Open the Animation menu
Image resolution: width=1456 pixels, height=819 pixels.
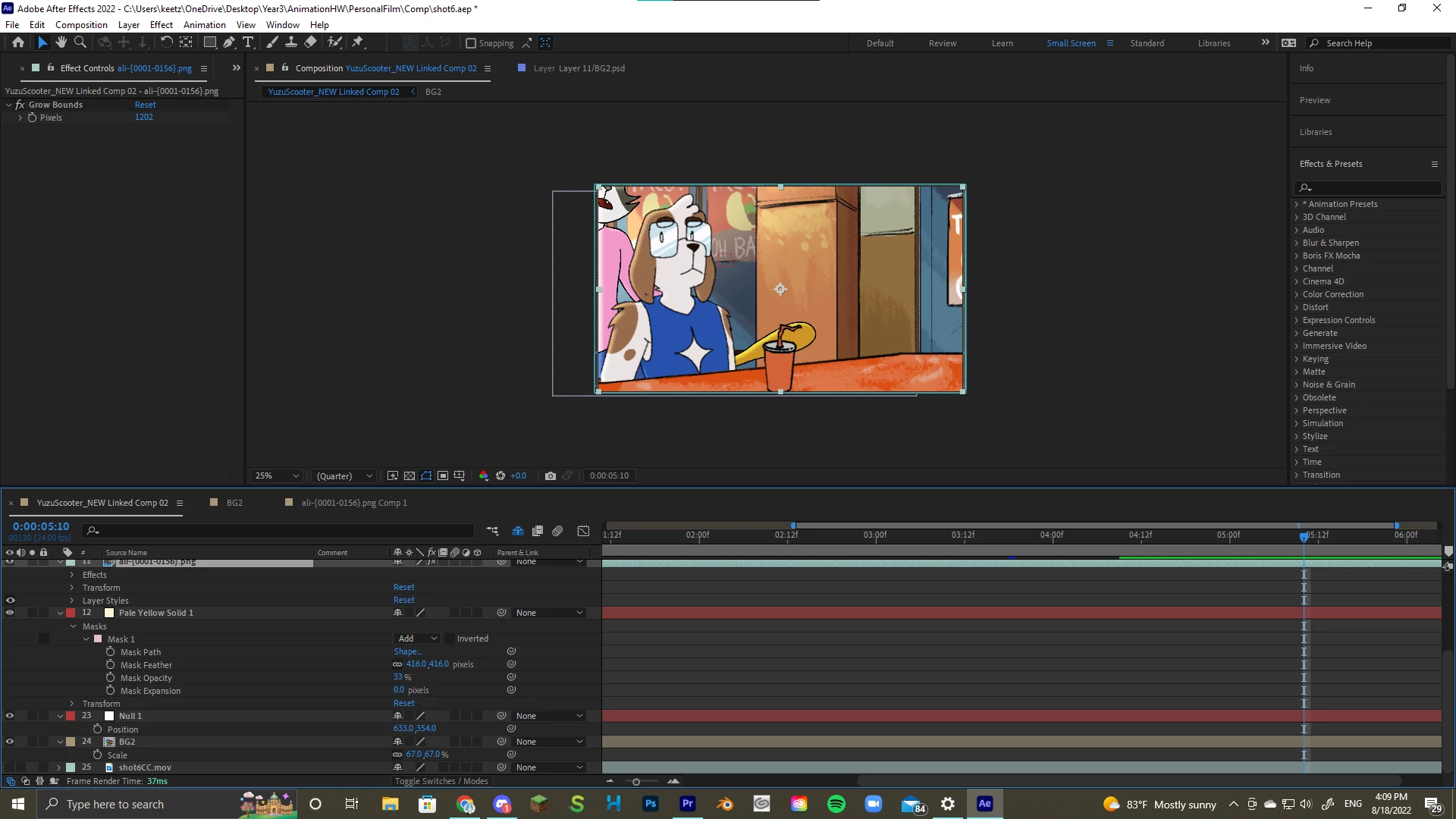tap(204, 24)
